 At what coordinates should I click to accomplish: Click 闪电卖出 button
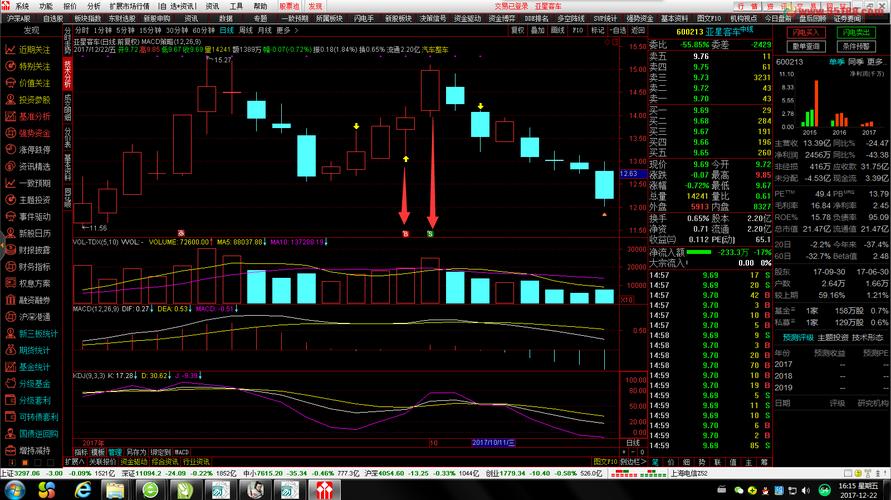coord(856,32)
